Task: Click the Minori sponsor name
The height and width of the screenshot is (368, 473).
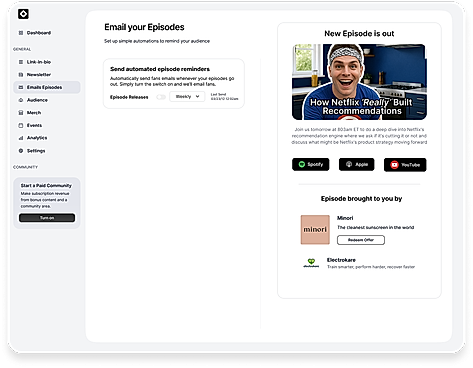Action: [345, 218]
